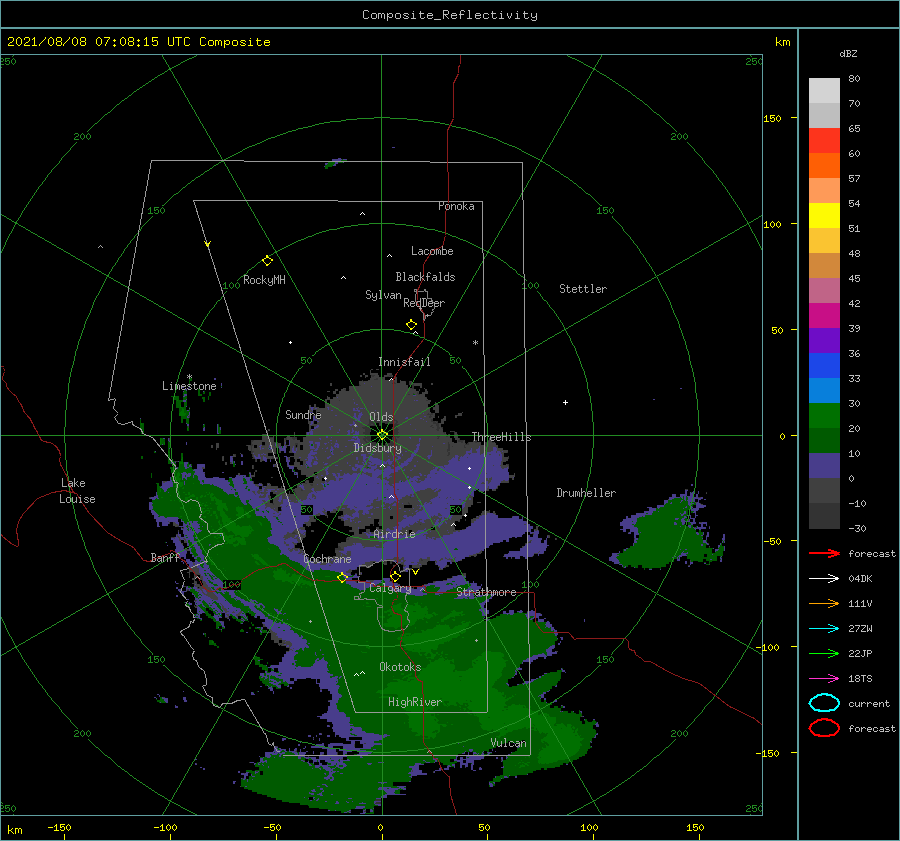Click the Banff label
Image resolution: width=900 pixels, height=841 pixels.
pyautogui.click(x=165, y=558)
